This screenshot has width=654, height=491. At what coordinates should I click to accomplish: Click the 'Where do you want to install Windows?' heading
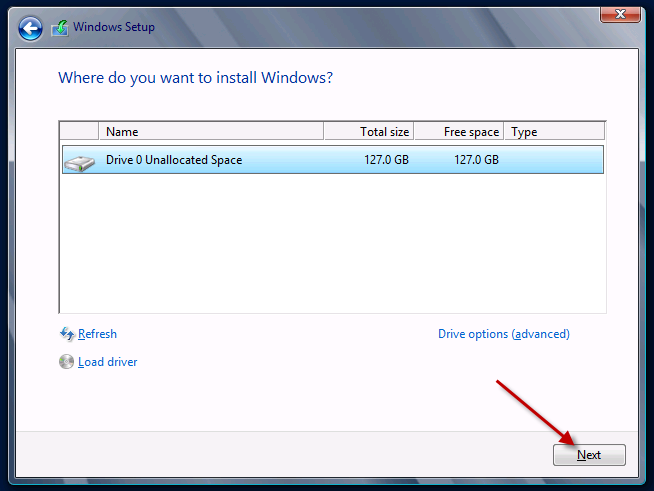(x=194, y=77)
